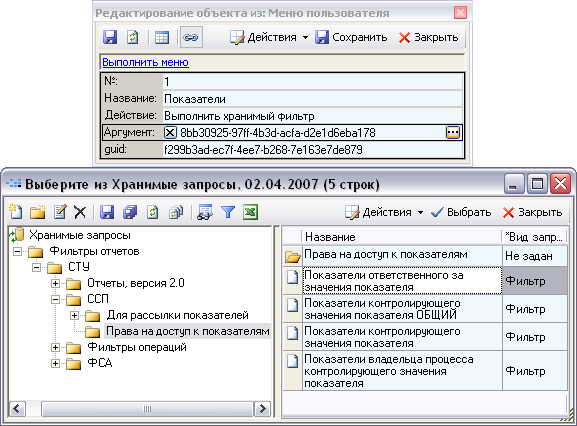Click the table grid icon in upper toolbar
The image size is (577, 426).
point(162,38)
